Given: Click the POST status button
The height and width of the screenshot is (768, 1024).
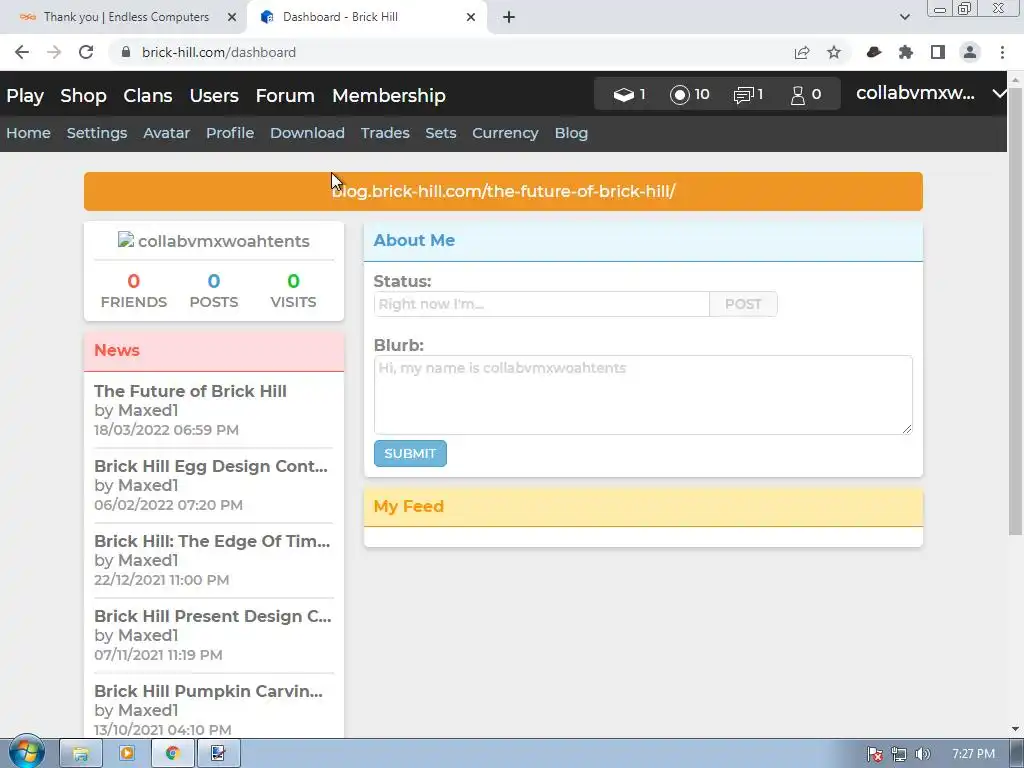Looking at the screenshot, I should tap(743, 304).
